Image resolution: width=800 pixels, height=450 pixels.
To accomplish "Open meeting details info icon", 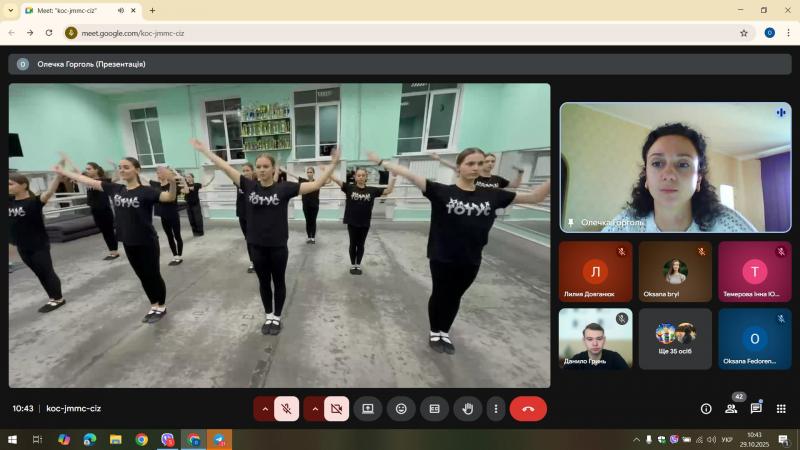I will point(706,409).
